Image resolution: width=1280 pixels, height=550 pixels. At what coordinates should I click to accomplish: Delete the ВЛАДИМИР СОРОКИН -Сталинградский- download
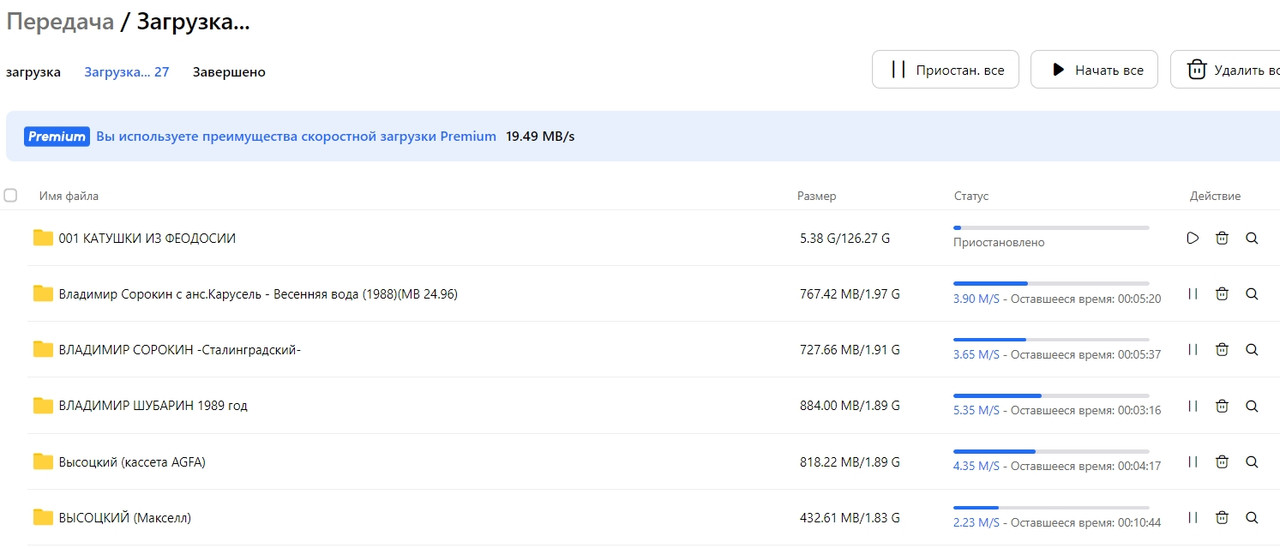[1222, 350]
